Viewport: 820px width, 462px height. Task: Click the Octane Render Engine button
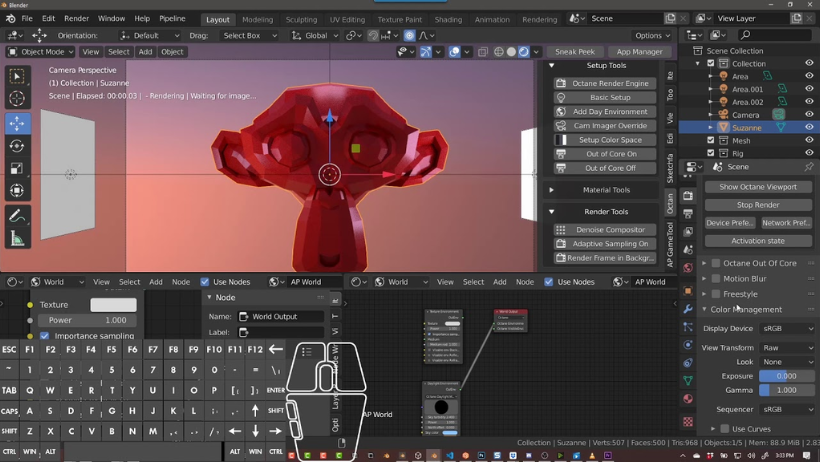pyautogui.click(x=605, y=83)
